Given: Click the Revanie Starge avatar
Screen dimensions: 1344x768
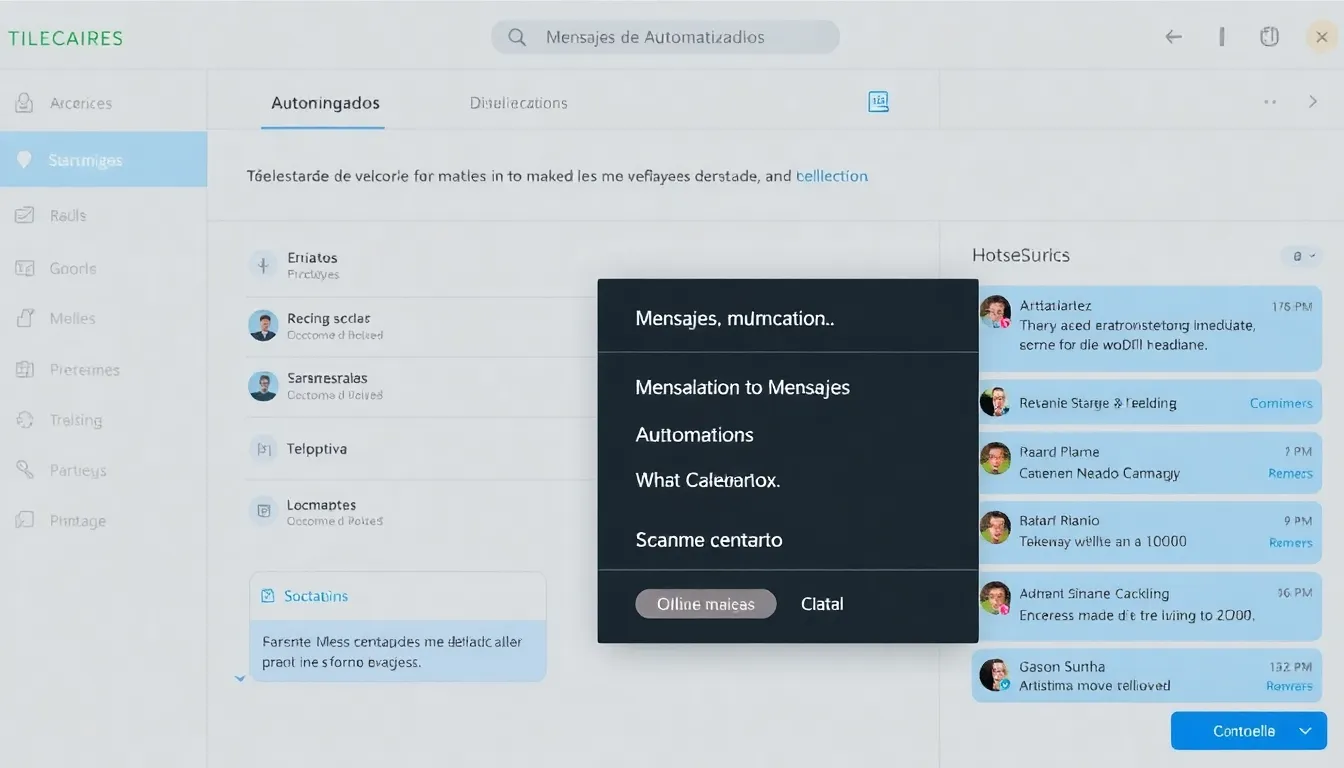Looking at the screenshot, I should (x=995, y=402).
